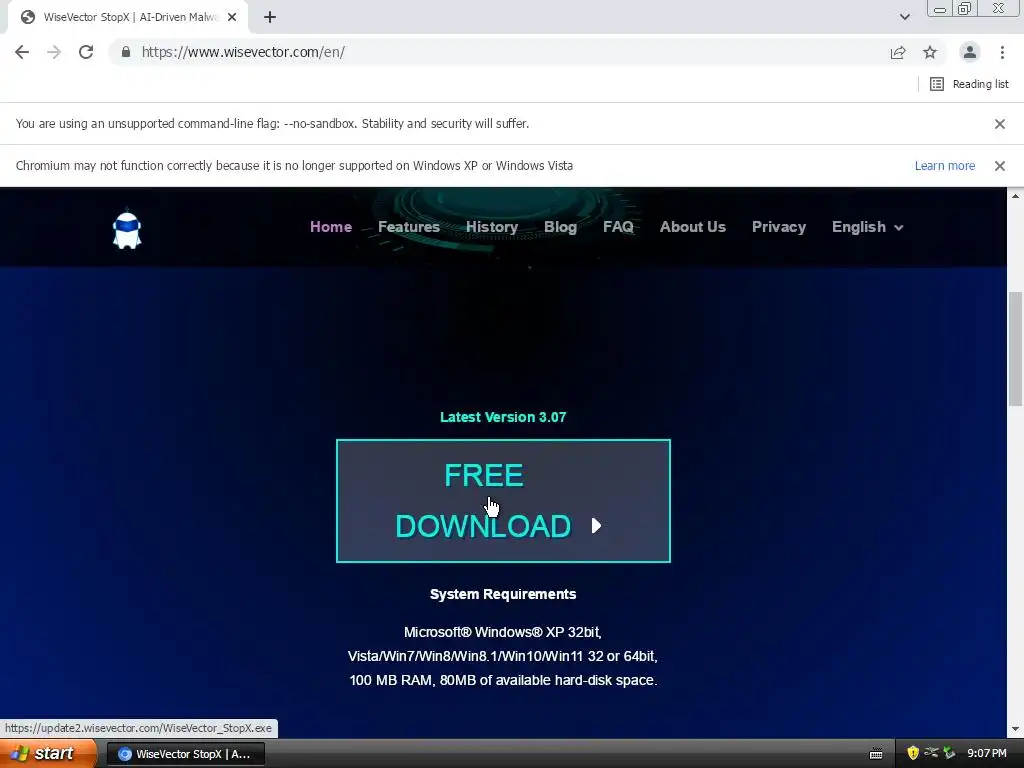The height and width of the screenshot is (768, 1024).
Task: Click the FREE DOWNLOAD button
Action: click(503, 501)
